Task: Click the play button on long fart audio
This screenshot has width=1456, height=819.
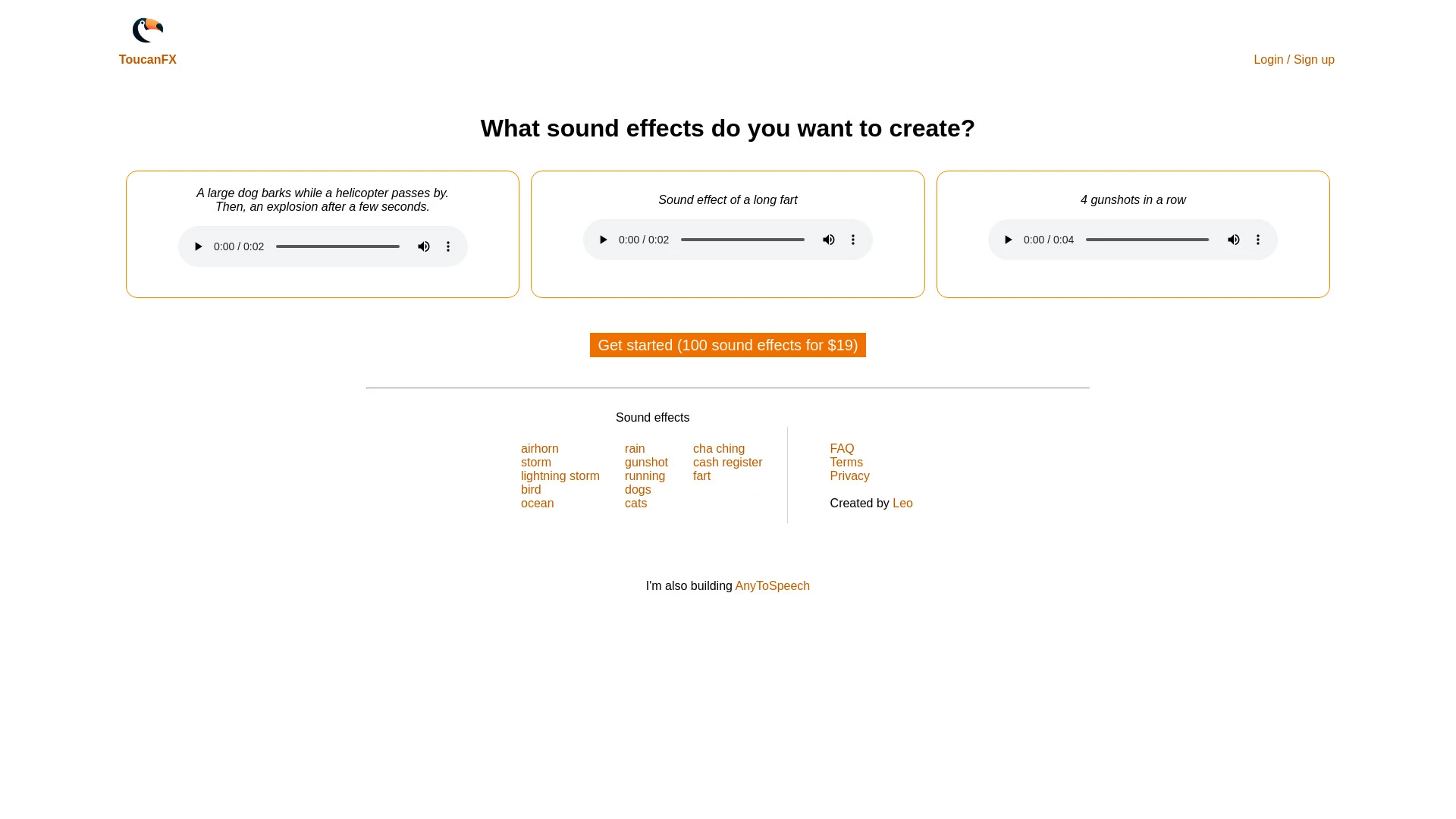Action: [603, 239]
